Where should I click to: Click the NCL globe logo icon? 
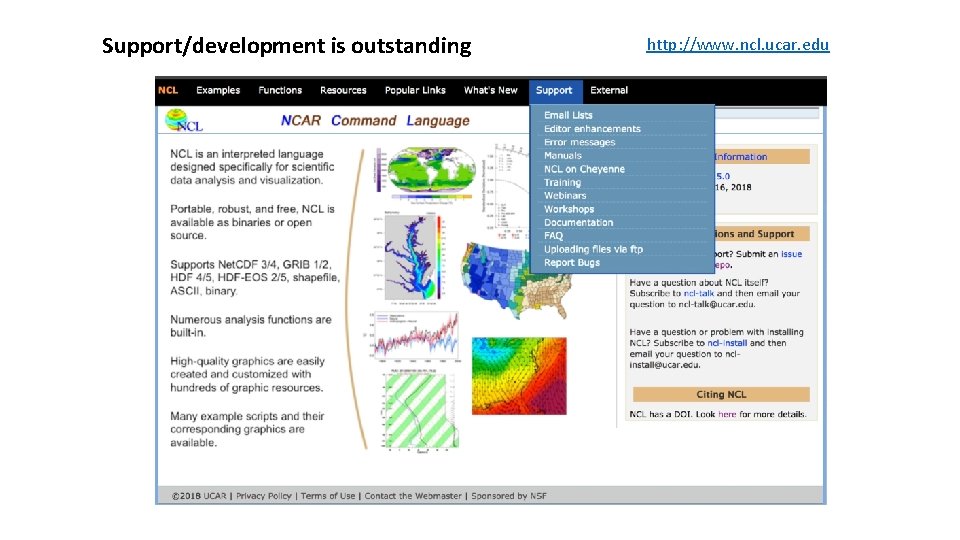(183, 121)
